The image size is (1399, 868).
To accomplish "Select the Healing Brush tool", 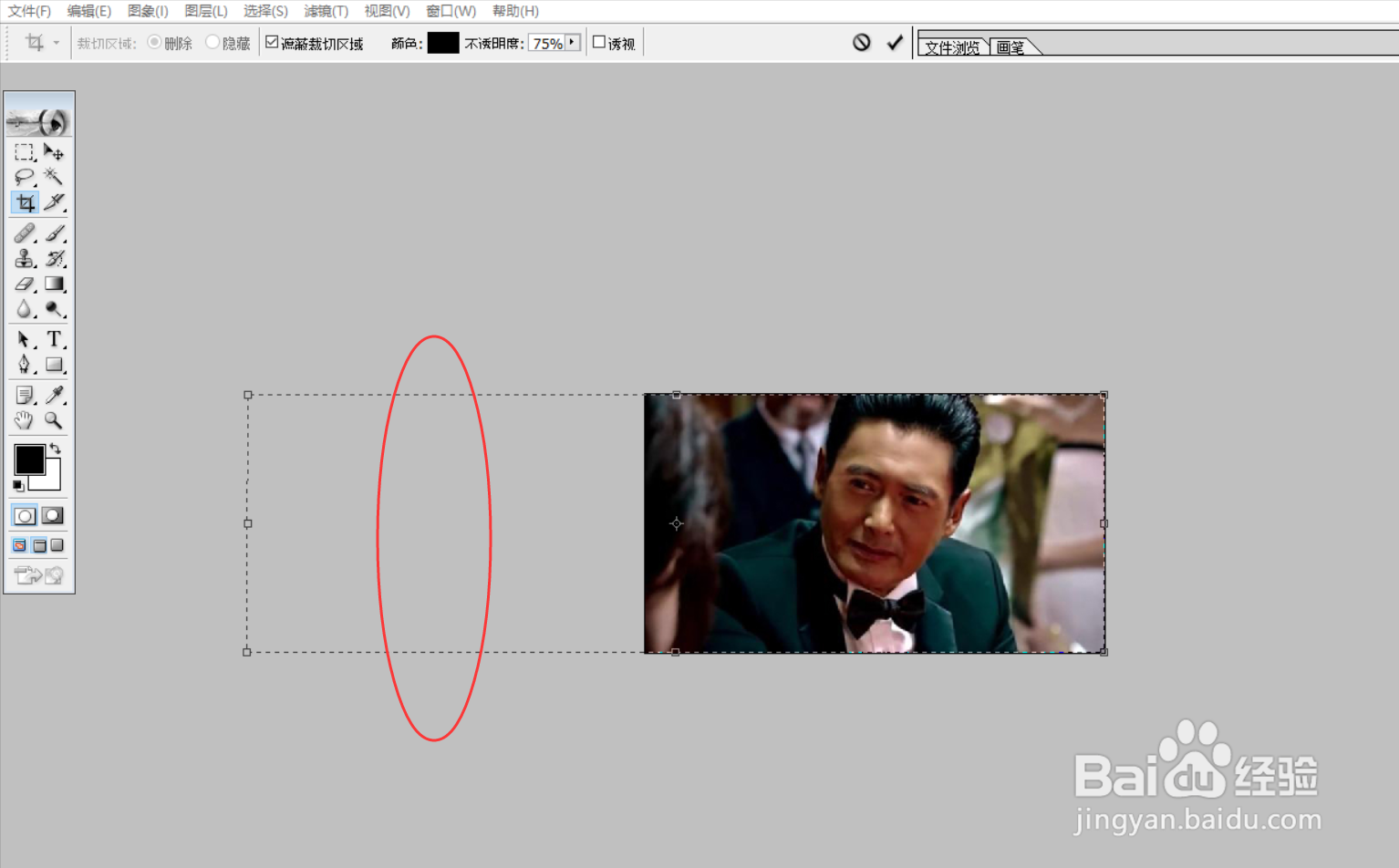I will (x=25, y=233).
